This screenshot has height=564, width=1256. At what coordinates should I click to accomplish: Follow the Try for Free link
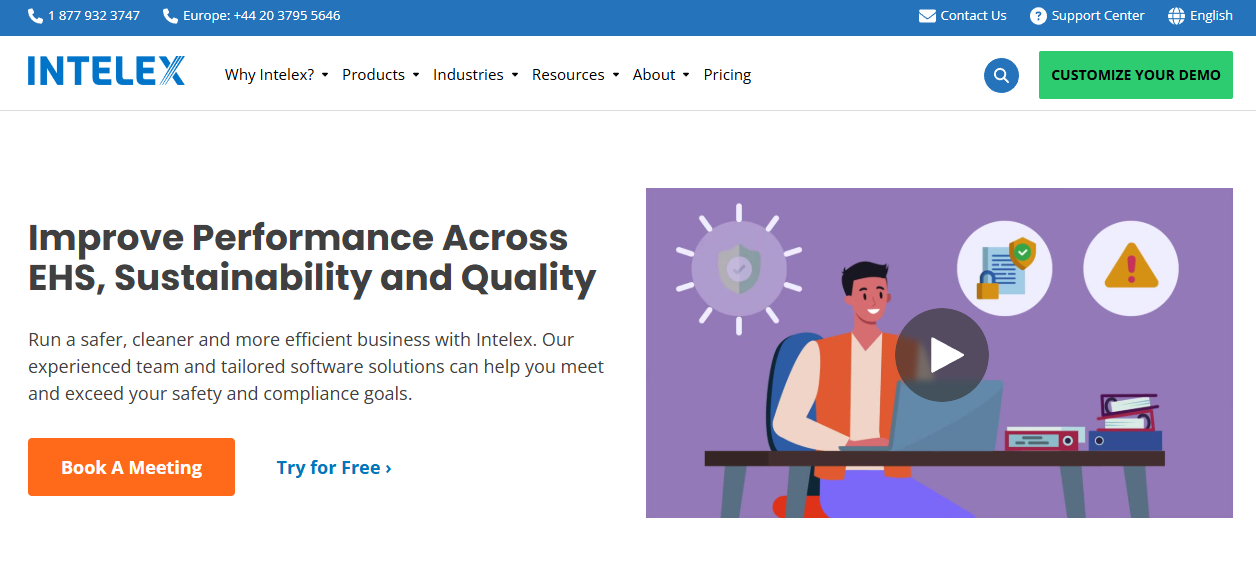[334, 467]
